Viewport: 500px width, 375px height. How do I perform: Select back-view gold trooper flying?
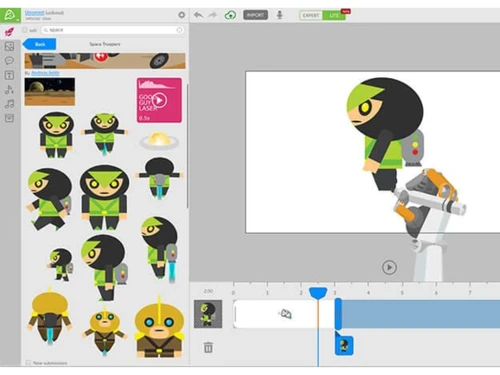[50, 315]
